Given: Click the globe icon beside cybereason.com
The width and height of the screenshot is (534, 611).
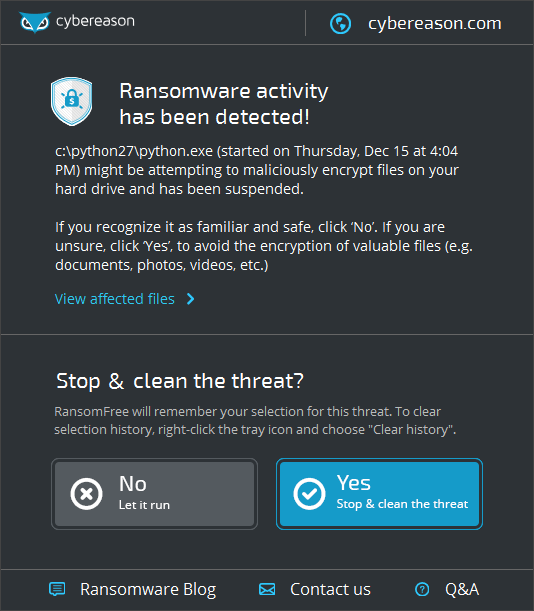Looking at the screenshot, I should (340, 24).
